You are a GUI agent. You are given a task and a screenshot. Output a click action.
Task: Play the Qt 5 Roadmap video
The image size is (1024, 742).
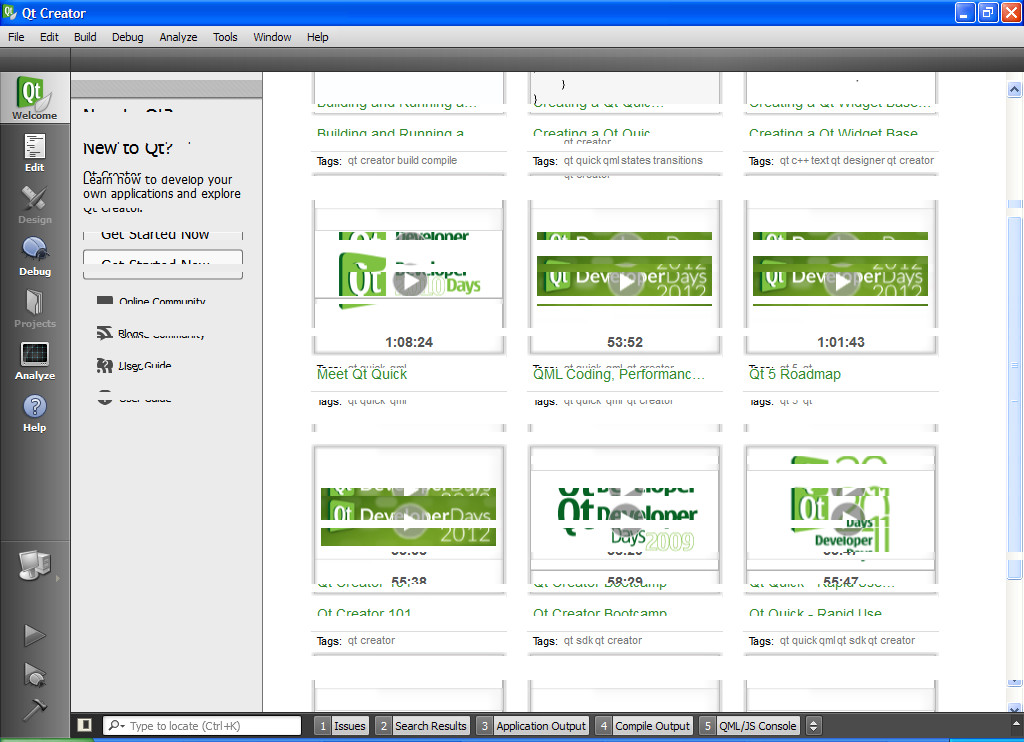pyautogui.click(x=841, y=282)
